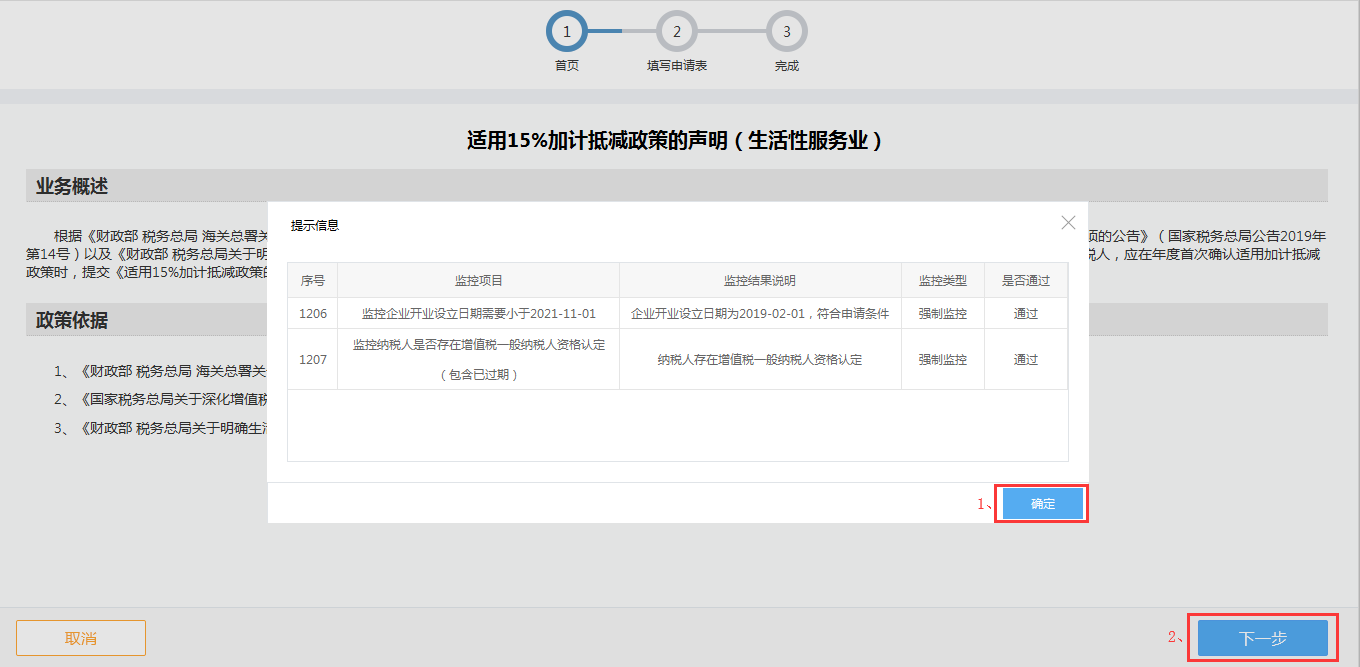Click the 序号 column header

pos(313,280)
